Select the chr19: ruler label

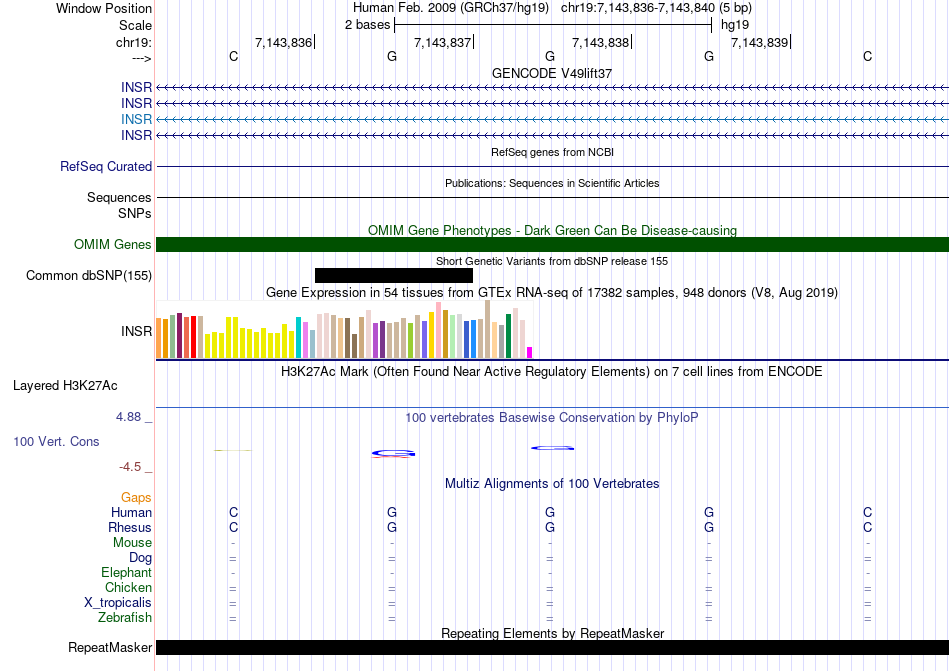[134, 42]
